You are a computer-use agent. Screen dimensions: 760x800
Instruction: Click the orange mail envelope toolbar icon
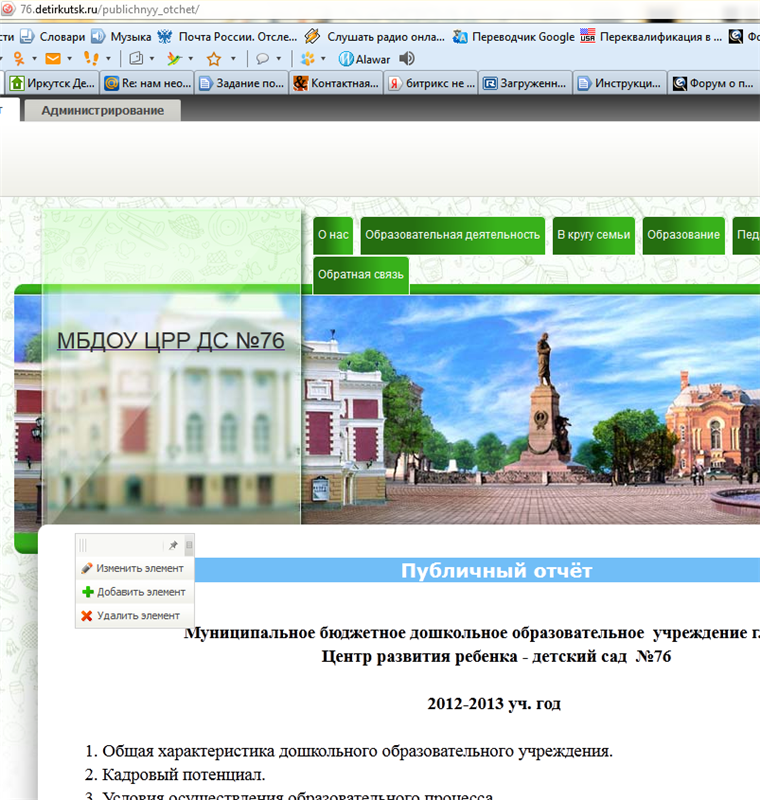pos(52,59)
